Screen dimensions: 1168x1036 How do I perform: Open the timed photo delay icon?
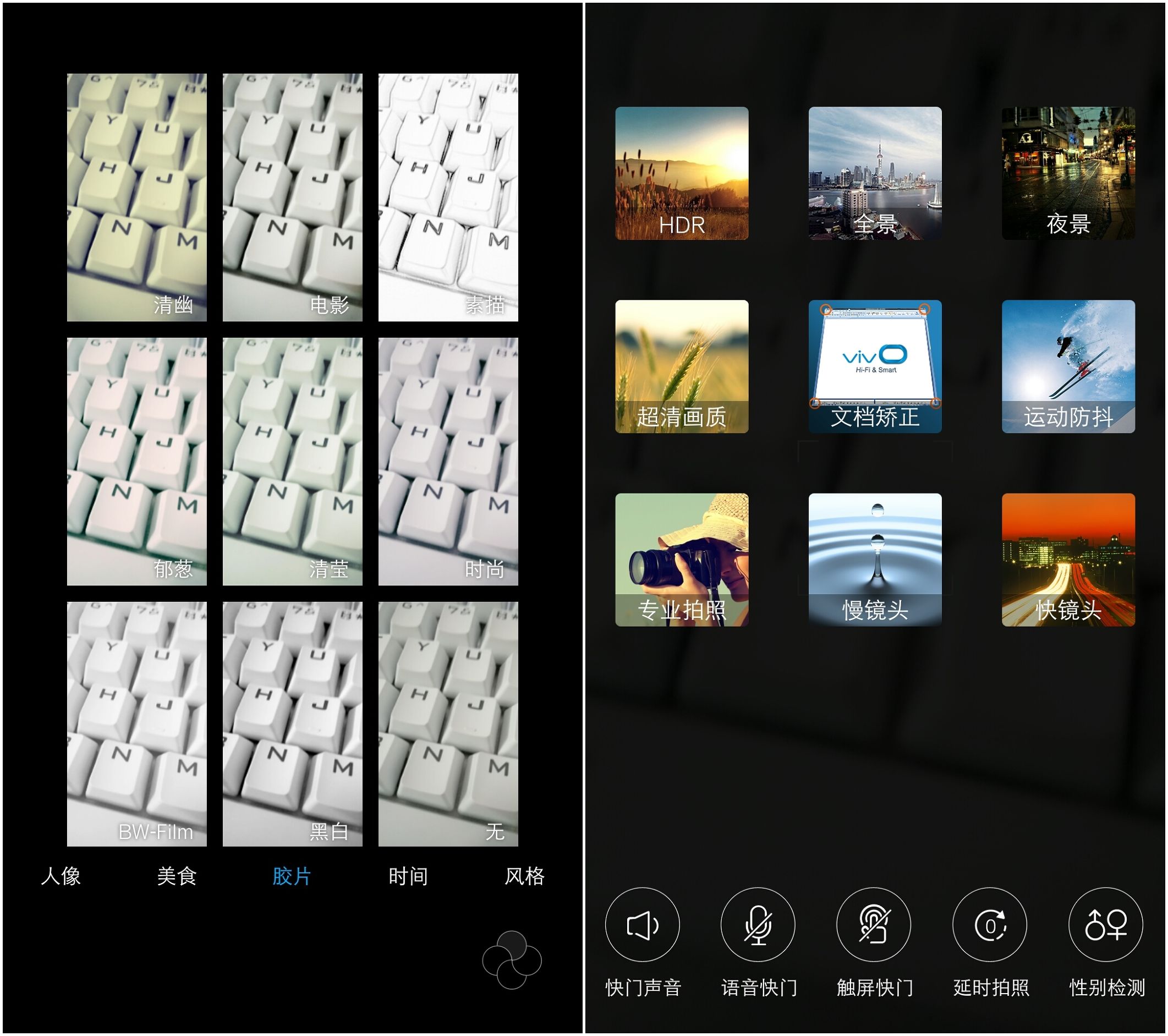coord(990,924)
